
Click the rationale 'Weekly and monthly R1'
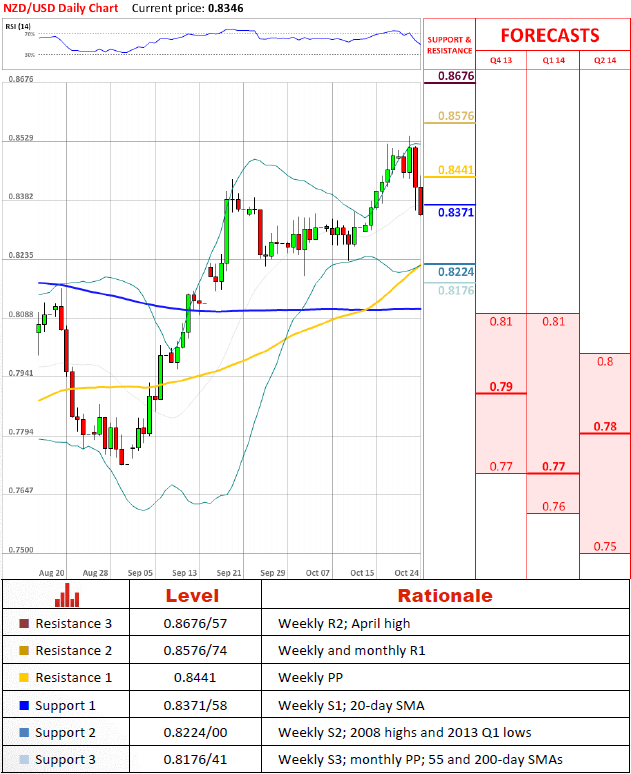pos(352,651)
